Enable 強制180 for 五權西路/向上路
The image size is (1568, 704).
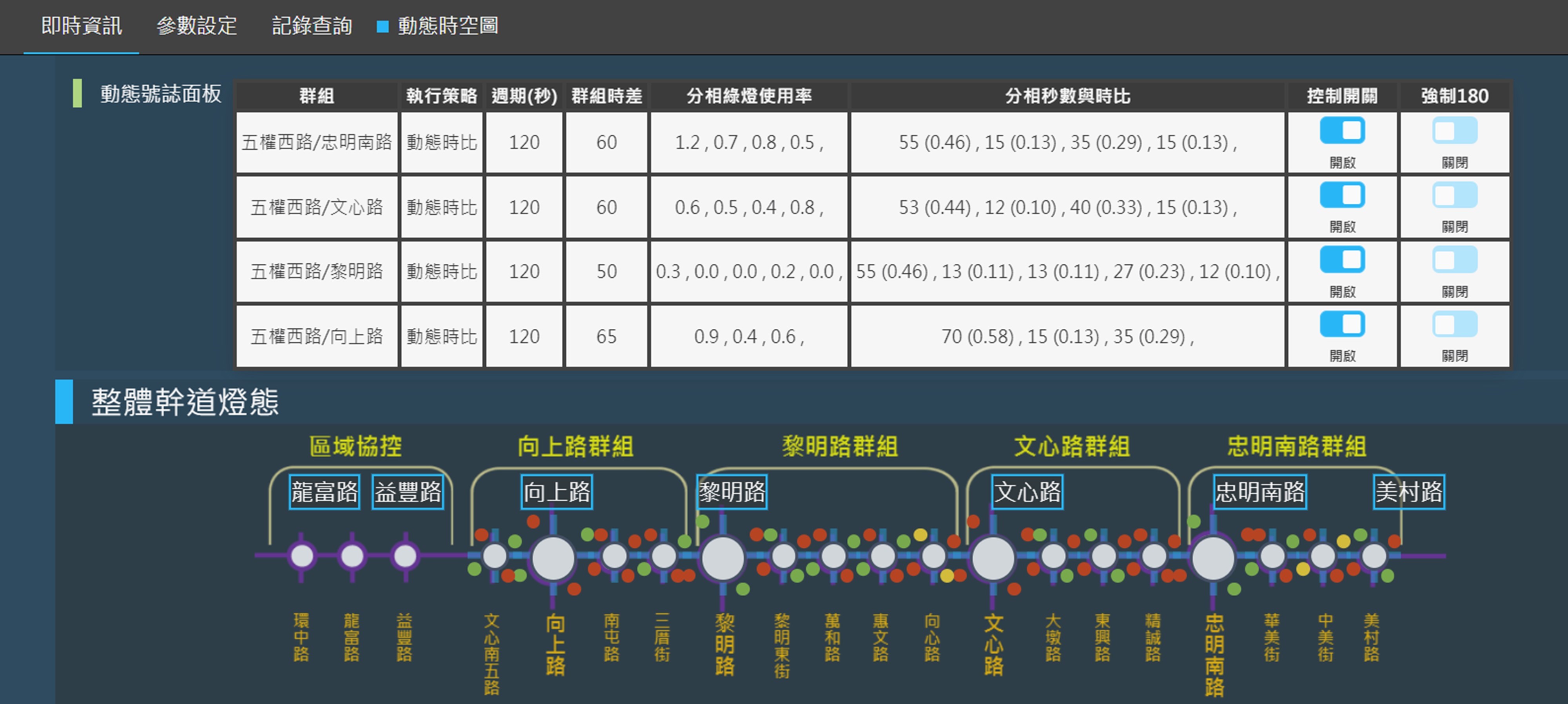click(x=1454, y=324)
